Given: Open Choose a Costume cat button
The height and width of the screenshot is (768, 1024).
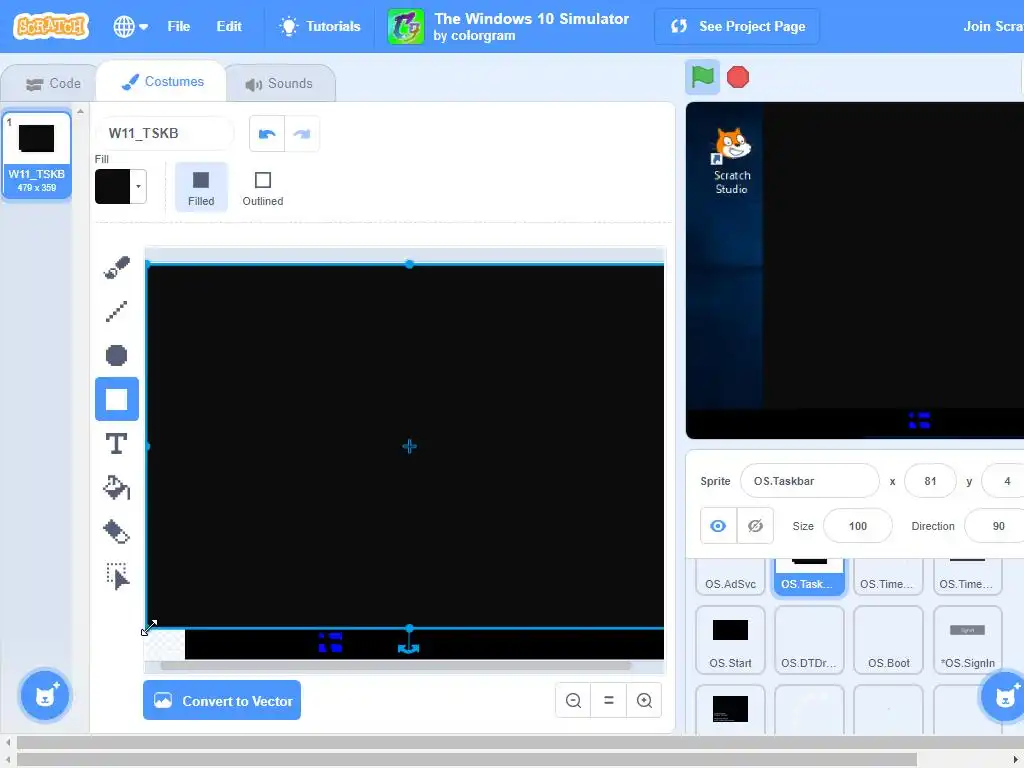Looking at the screenshot, I should pos(45,696).
